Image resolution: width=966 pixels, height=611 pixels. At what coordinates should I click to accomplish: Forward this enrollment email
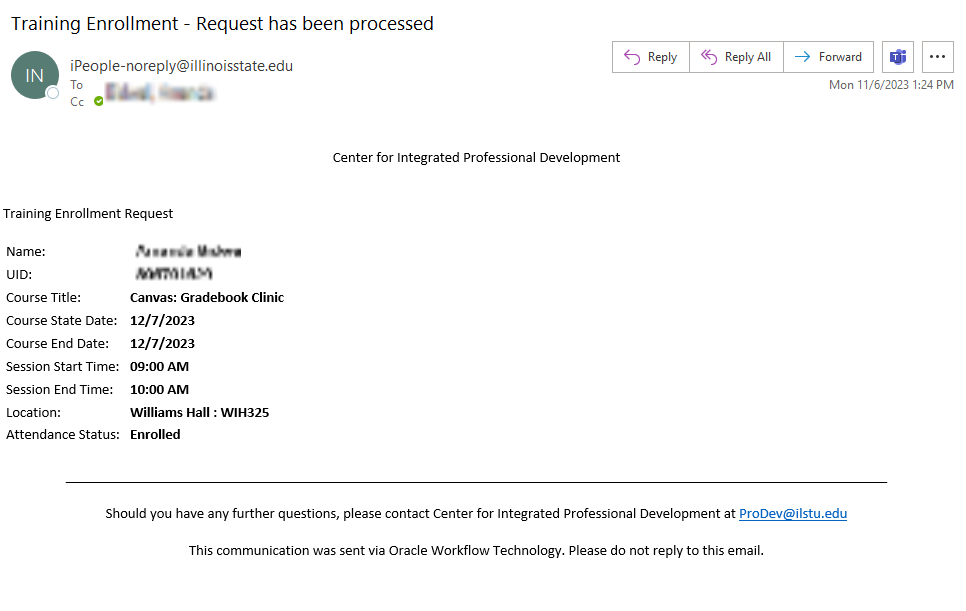coord(828,57)
